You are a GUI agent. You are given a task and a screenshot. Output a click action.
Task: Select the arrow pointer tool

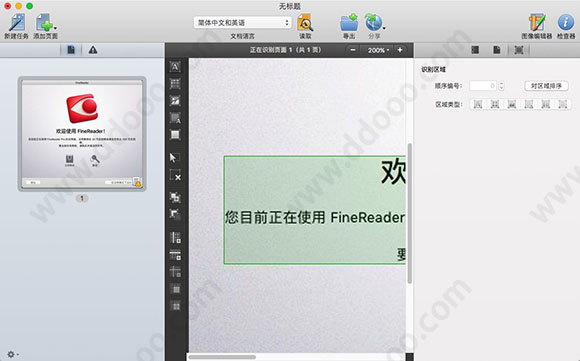click(x=174, y=158)
